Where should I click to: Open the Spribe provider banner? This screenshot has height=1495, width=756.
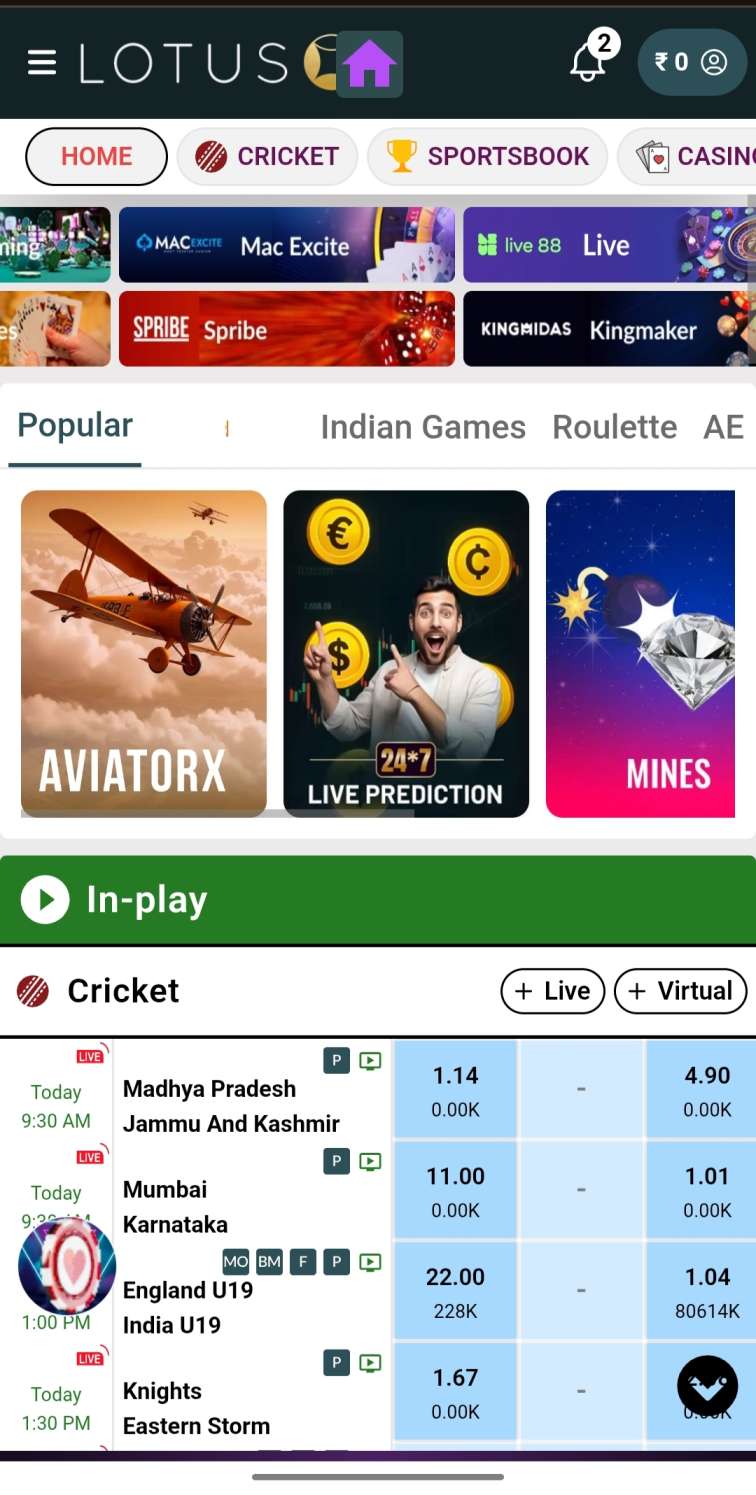point(287,329)
